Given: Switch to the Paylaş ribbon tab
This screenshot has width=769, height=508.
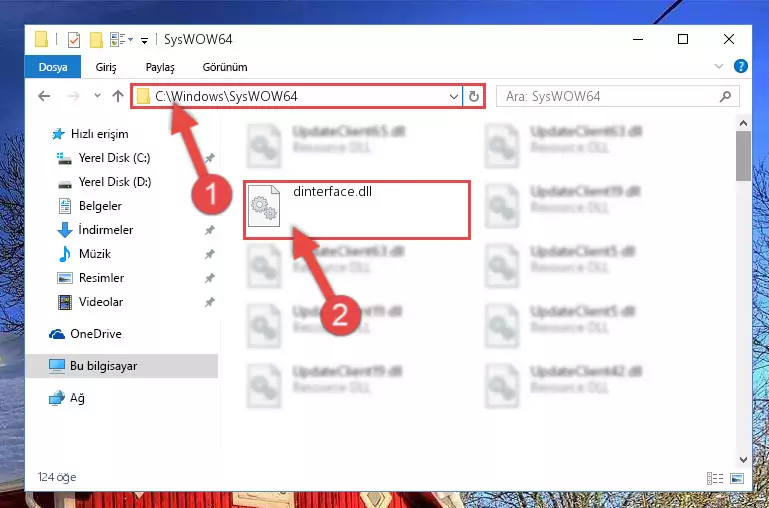Looking at the screenshot, I should click(x=160, y=67).
